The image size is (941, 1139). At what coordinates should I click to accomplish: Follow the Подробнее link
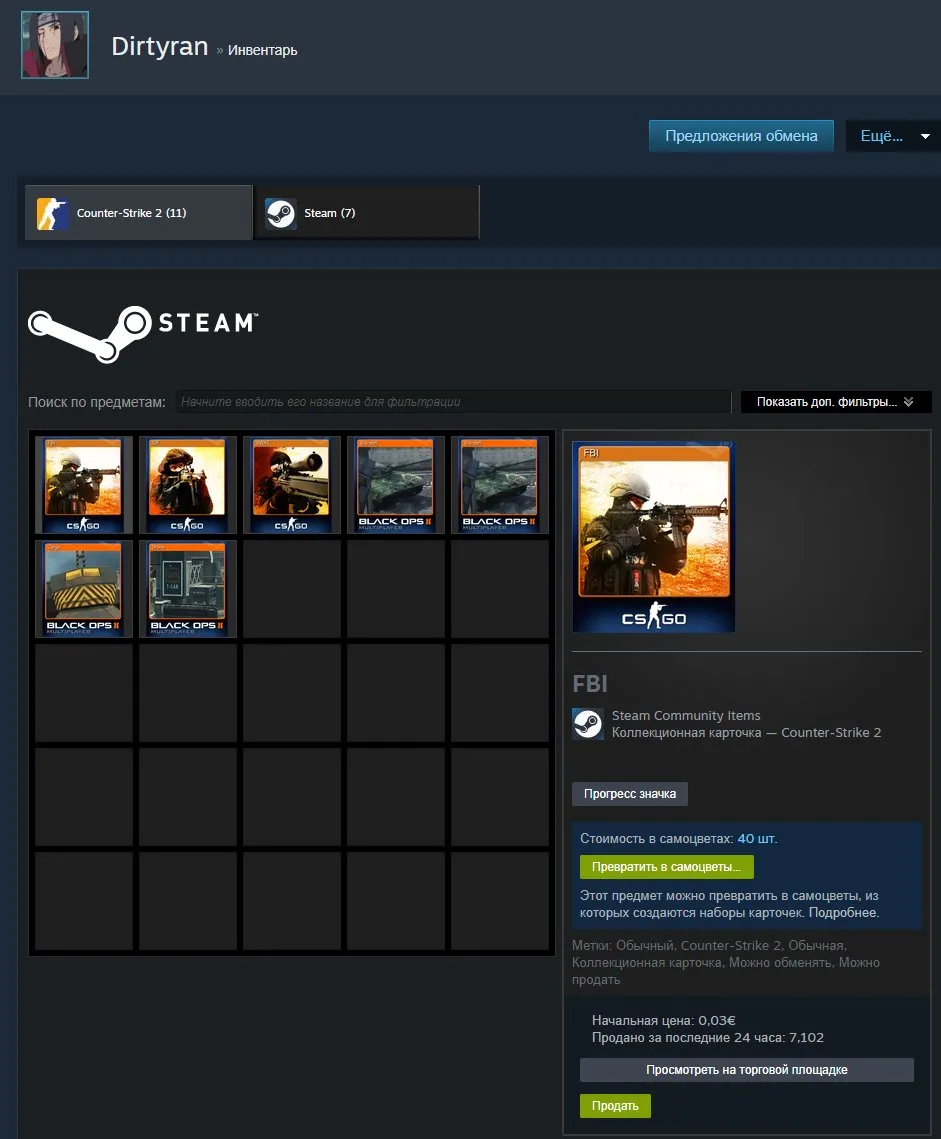(844, 912)
